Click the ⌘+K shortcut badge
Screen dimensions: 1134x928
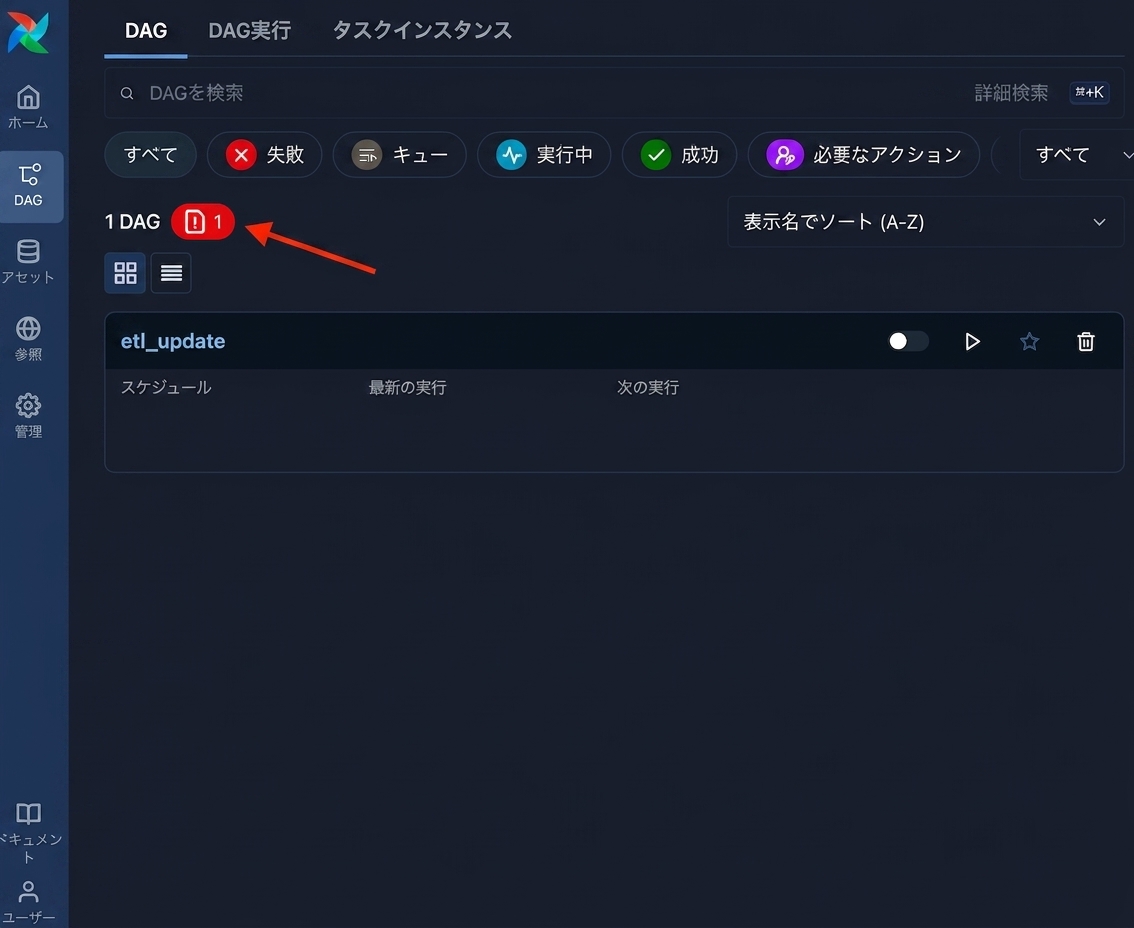(1089, 93)
